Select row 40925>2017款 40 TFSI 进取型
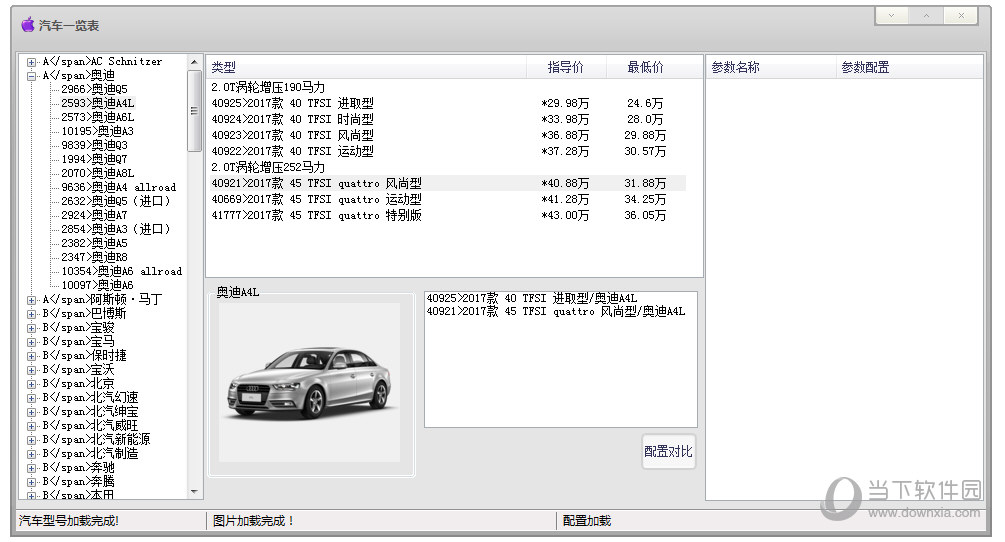The height and width of the screenshot is (542, 1005). (x=448, y=104)
